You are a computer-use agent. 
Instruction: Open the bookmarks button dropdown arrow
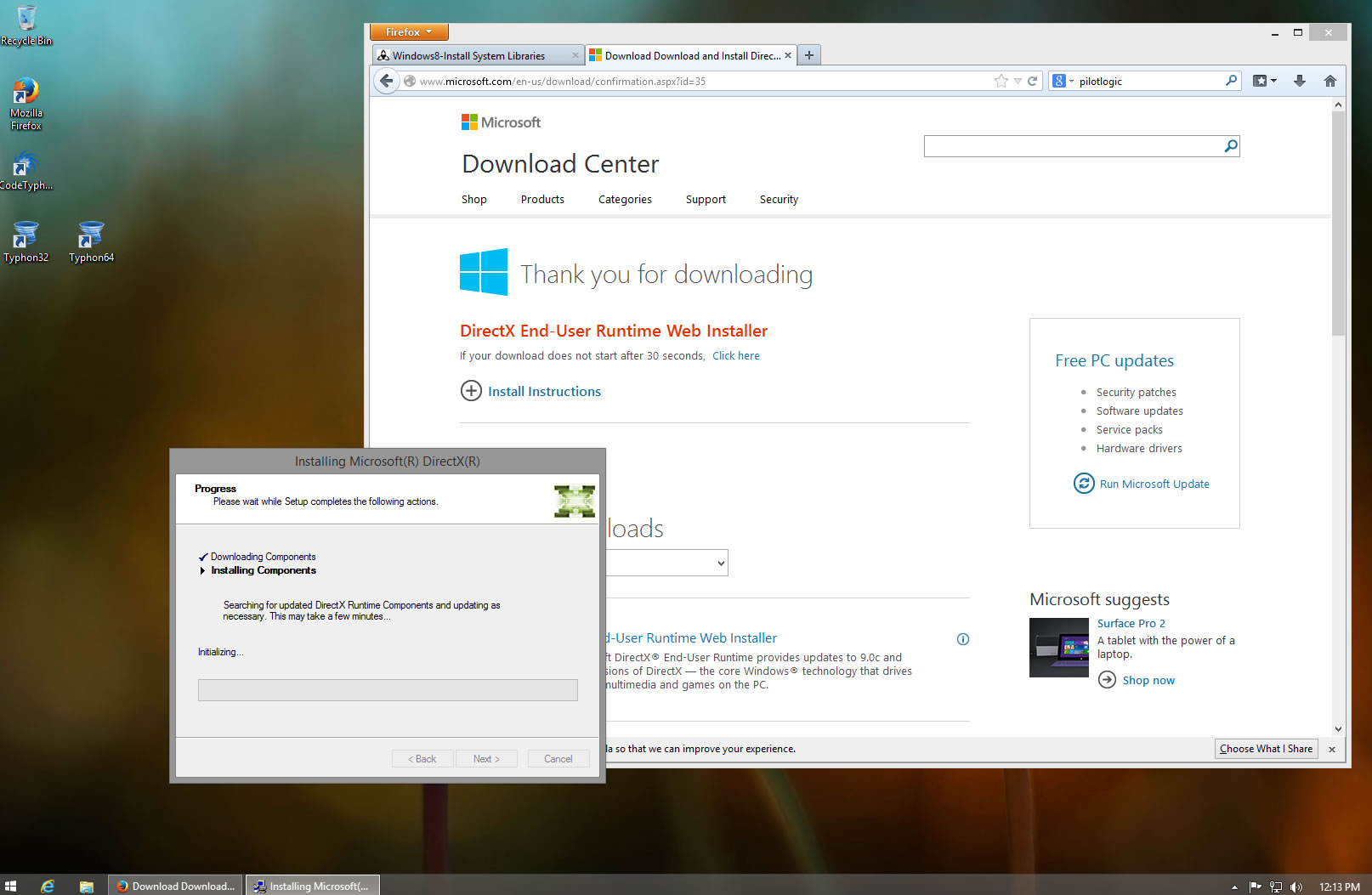(1273, 81)
